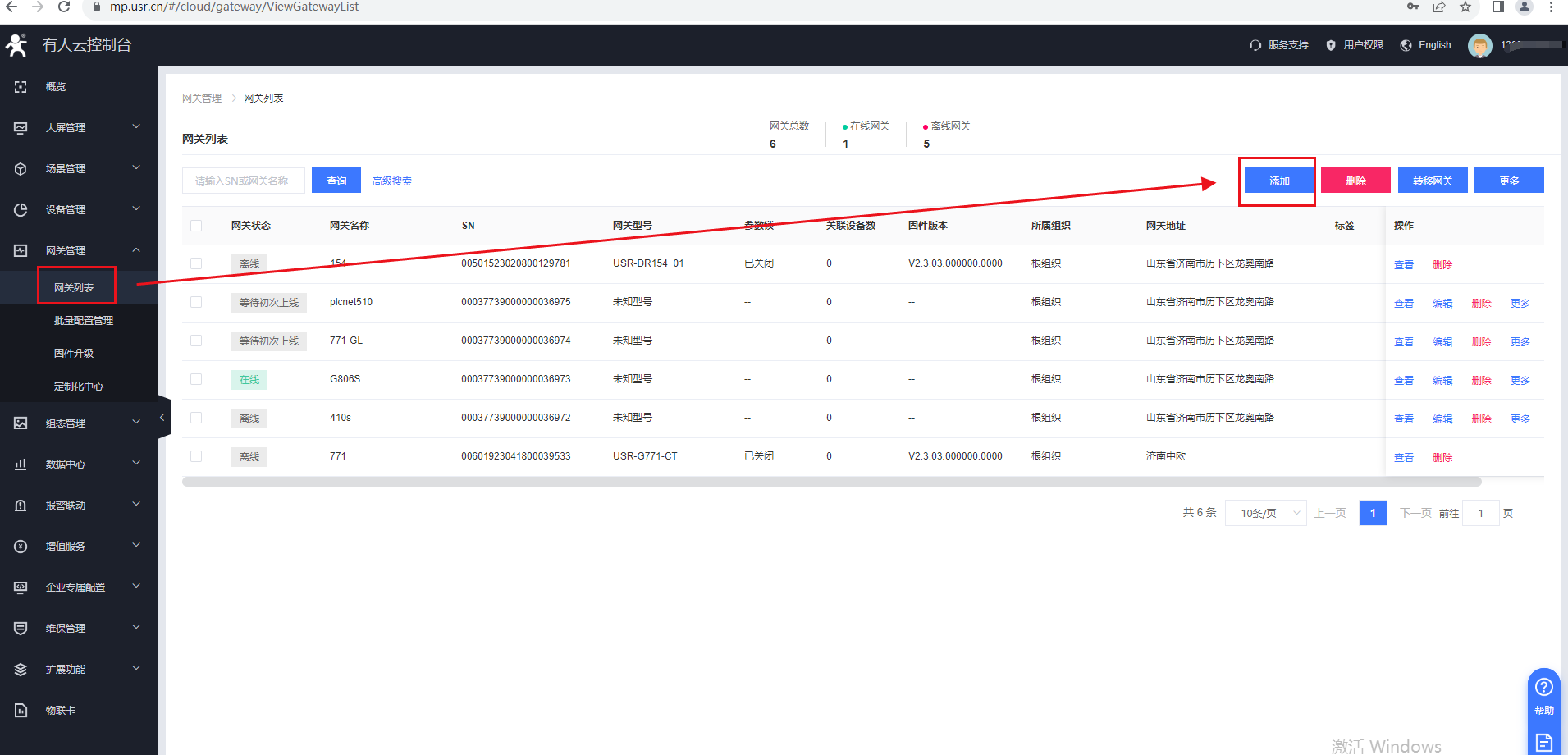Viewport: 1568px width, 755px height.
Task: Expand the 数据中心 sidebar menu
Action: tap(78, 464)
